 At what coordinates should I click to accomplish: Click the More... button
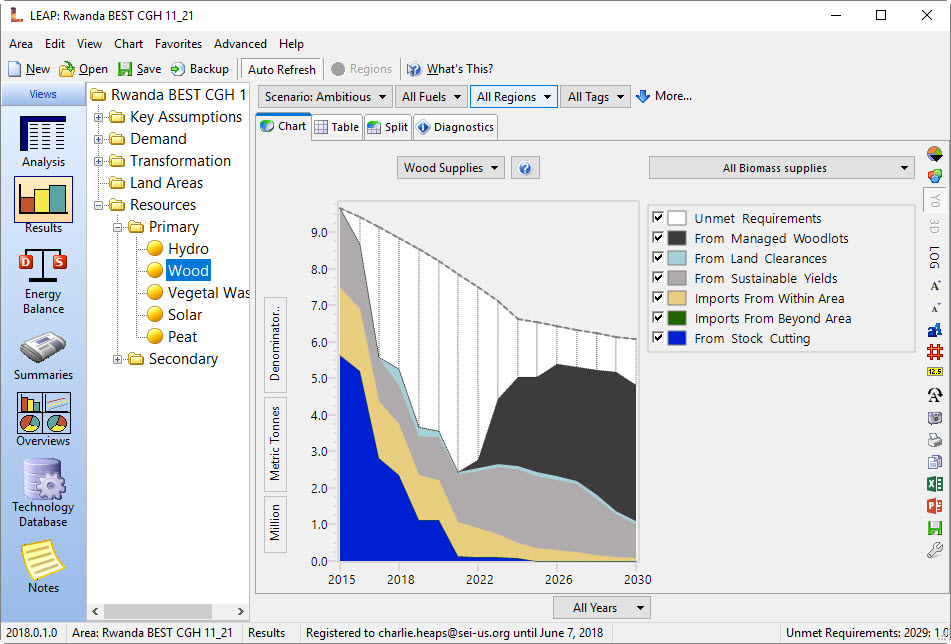(x=664, y=96)
